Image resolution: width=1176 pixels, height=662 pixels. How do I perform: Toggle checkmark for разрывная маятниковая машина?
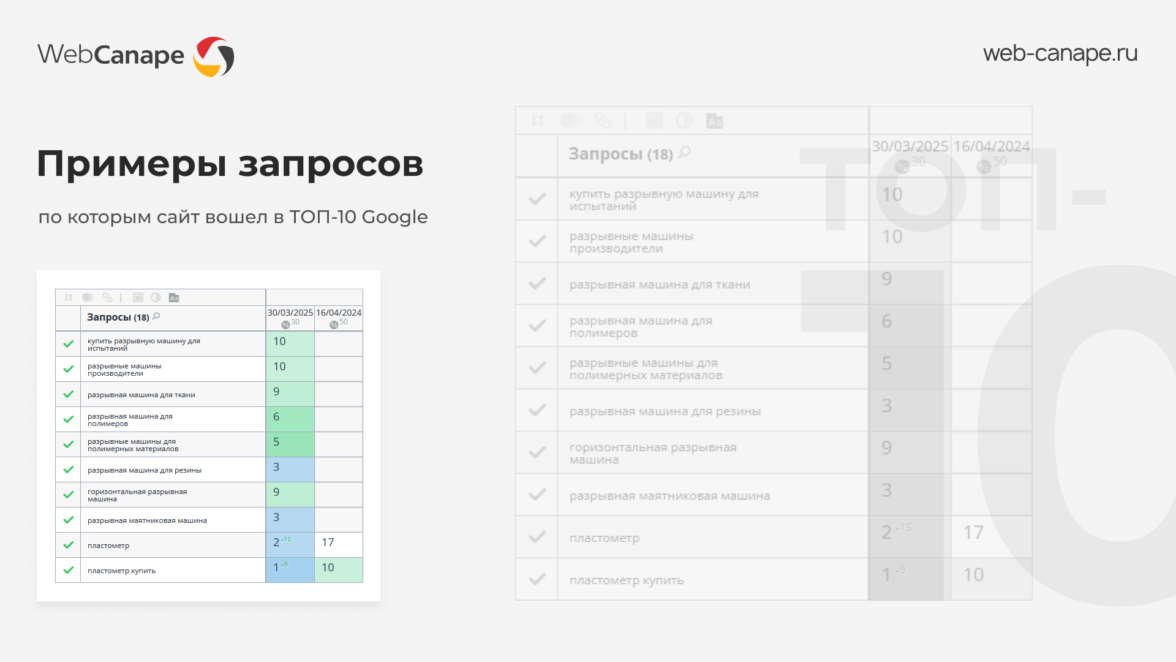(68, 520)
